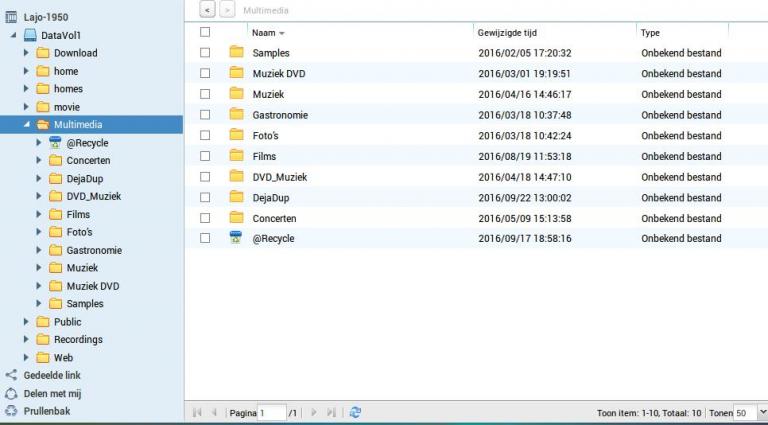Screen dimensions: 768x425
Task: Go to the last page arrow
Action: (331, 412)
